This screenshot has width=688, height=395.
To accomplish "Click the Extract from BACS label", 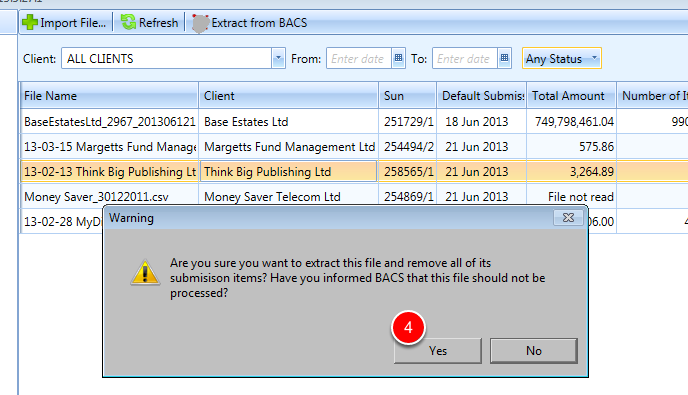I will pyautogui.click(x=259, y=23).
